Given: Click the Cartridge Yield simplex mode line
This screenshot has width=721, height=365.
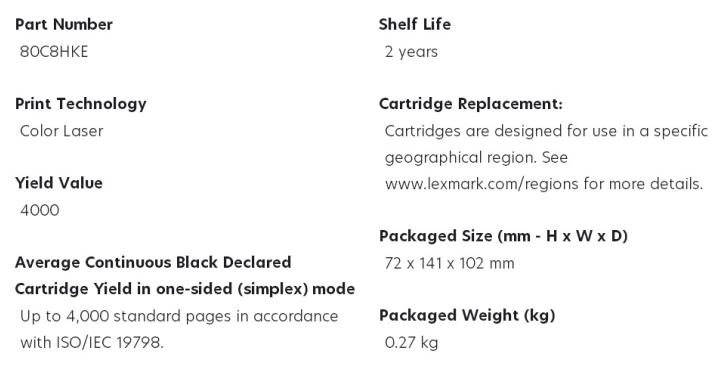Looking at the screenshot, I should click(x=185, y=289).
